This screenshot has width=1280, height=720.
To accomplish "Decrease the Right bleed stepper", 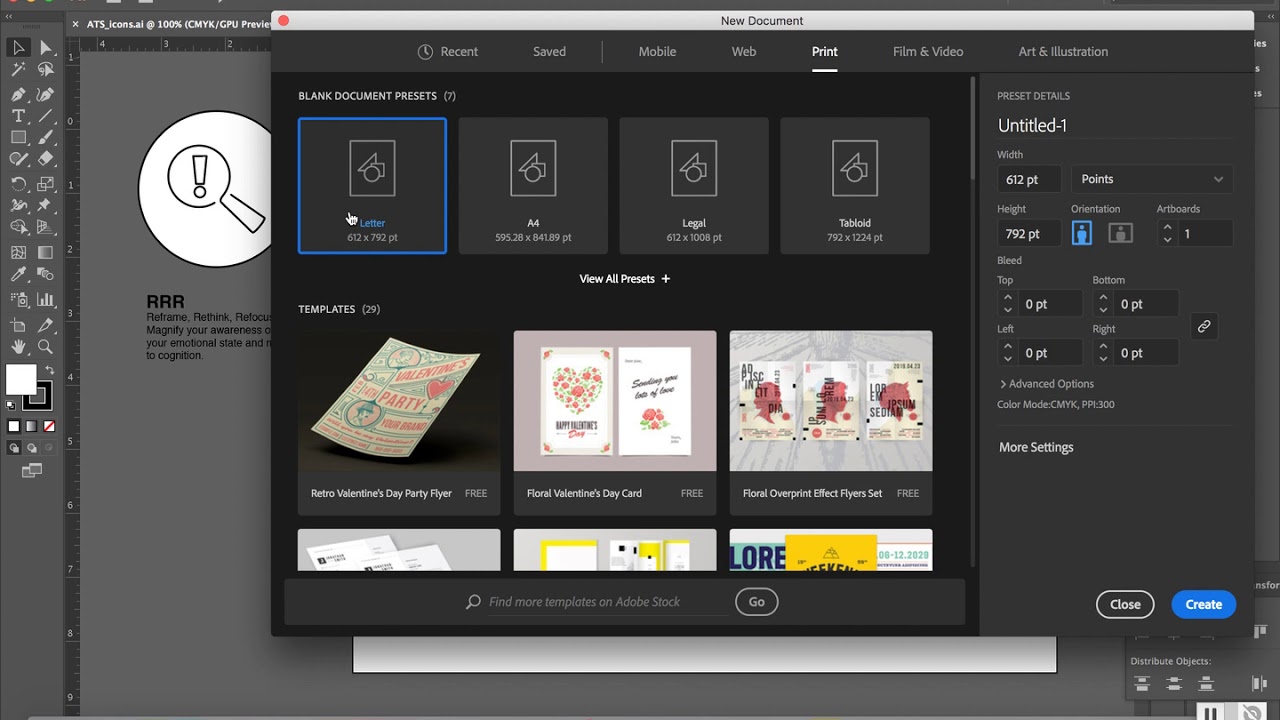I will (x=1103, y=358).
